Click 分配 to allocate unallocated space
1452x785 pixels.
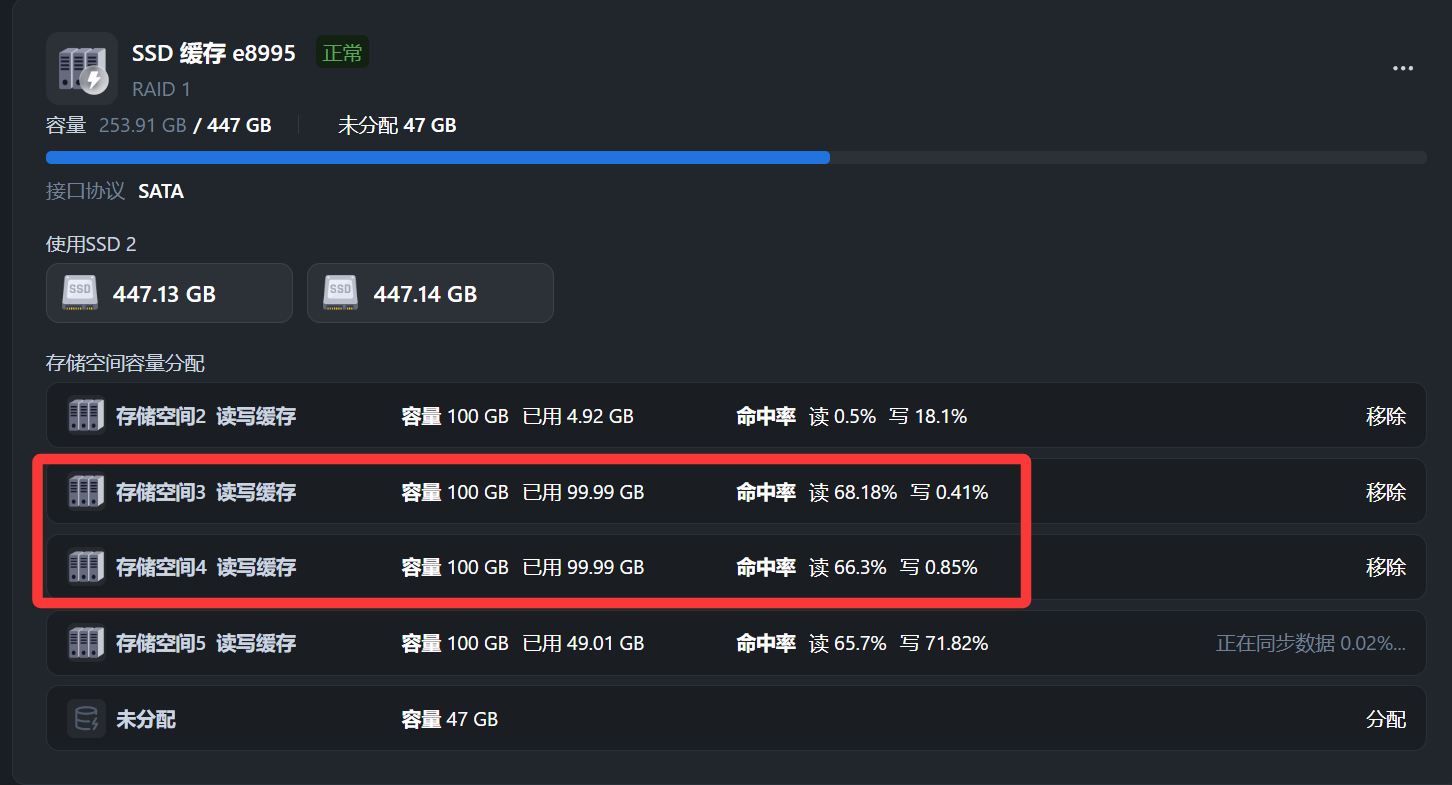pos(1385,719)
